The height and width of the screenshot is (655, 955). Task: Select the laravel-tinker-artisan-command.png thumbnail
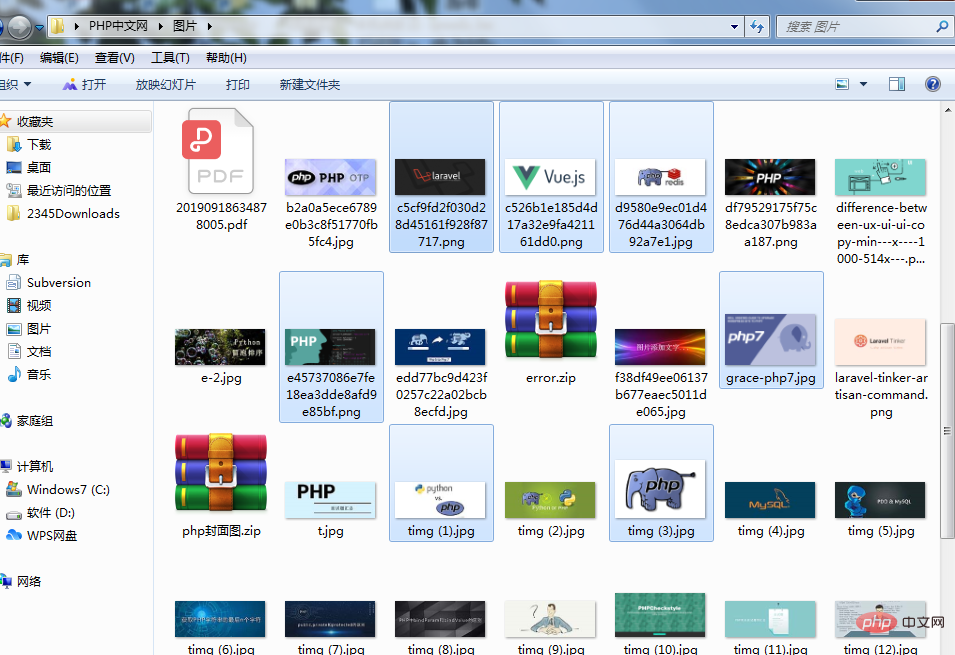pyautogui.click(x=880, y=342)
